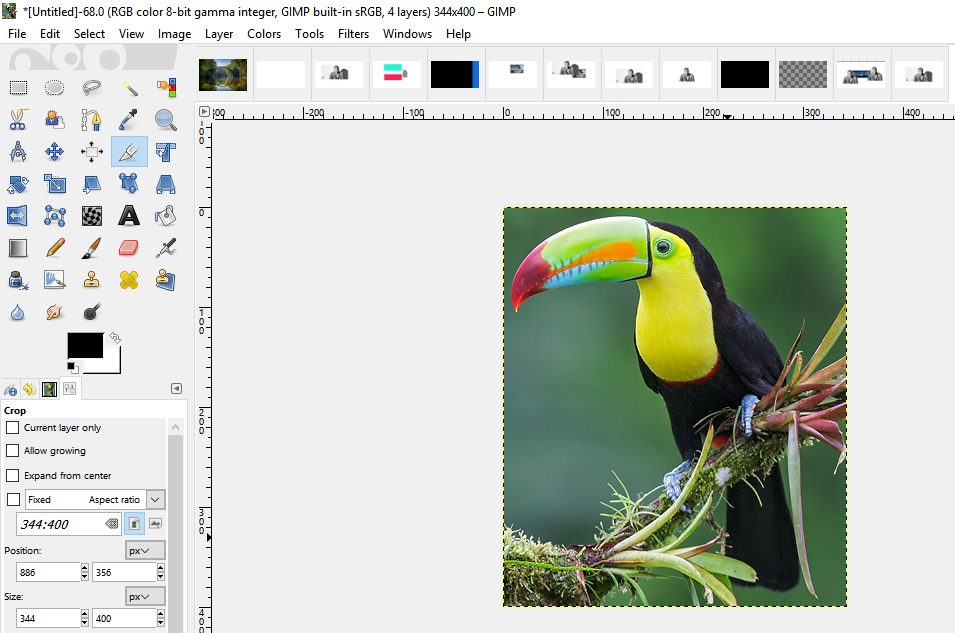Image resolution: width=955 pixels, height=633 pixels.
Task: Choose the Eraser tool
Action: [x=129, y=247]
